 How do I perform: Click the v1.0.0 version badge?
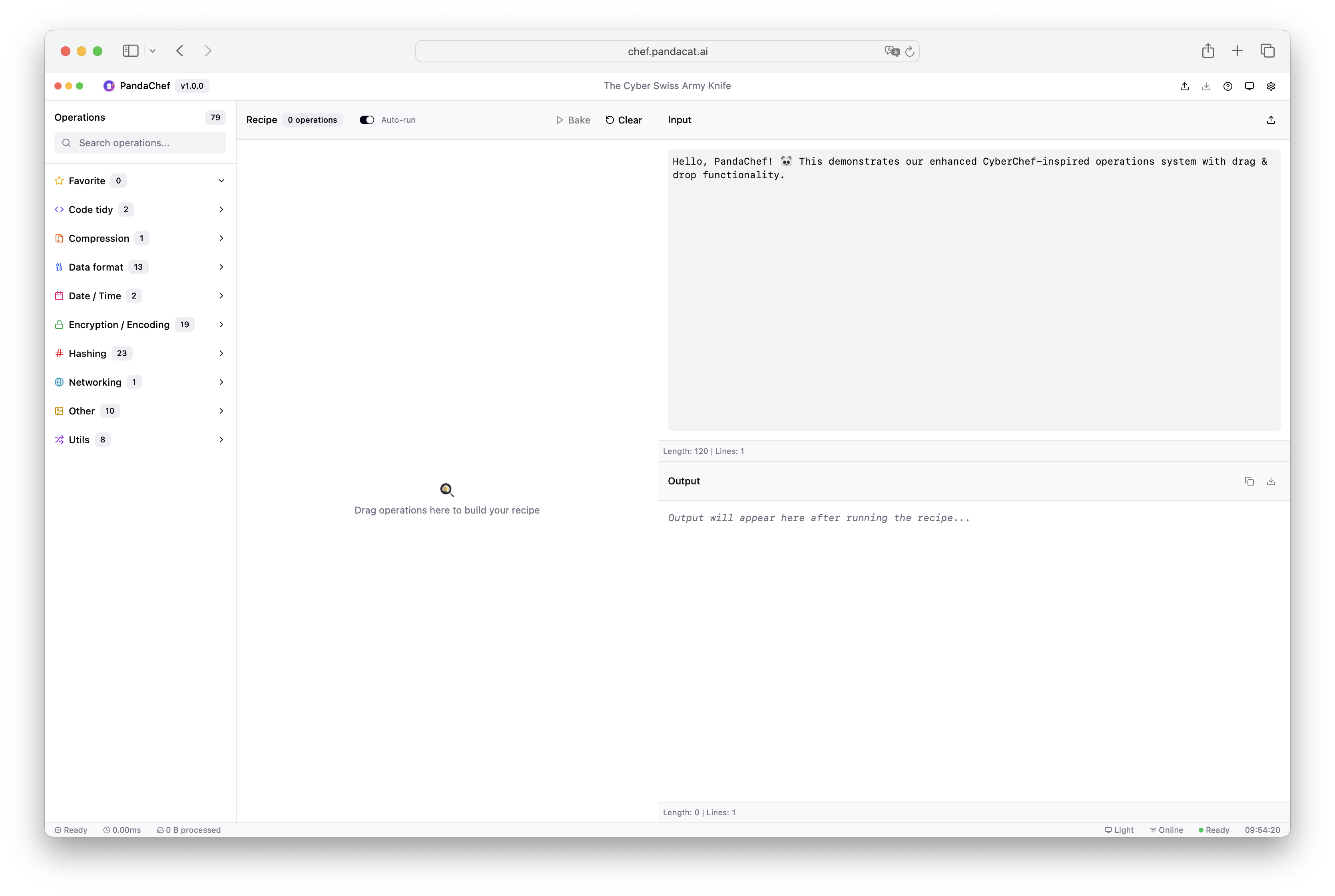(192, 86)
